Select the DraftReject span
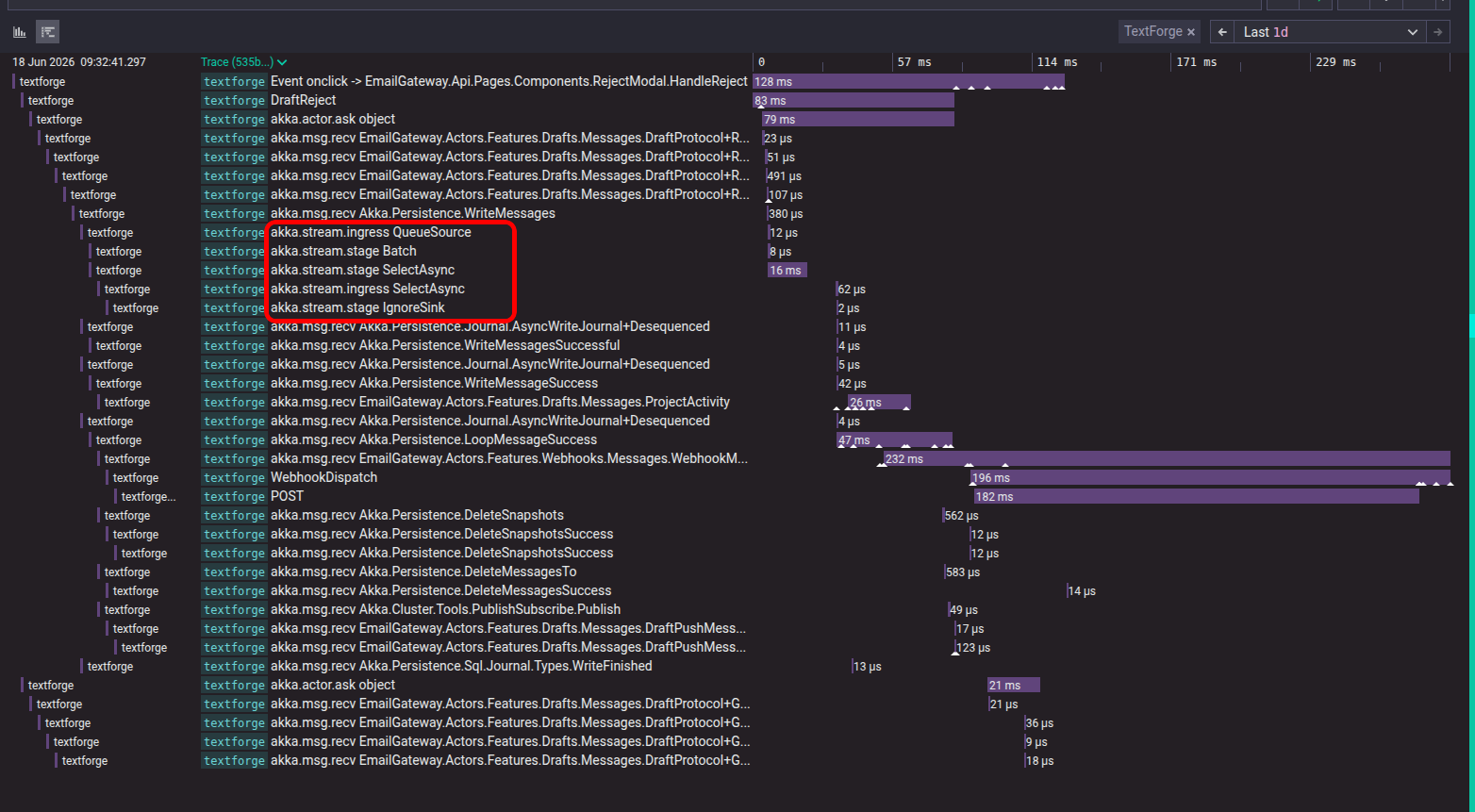The height and width of the screenshot is (812, 1475). (x=304, y=101)
